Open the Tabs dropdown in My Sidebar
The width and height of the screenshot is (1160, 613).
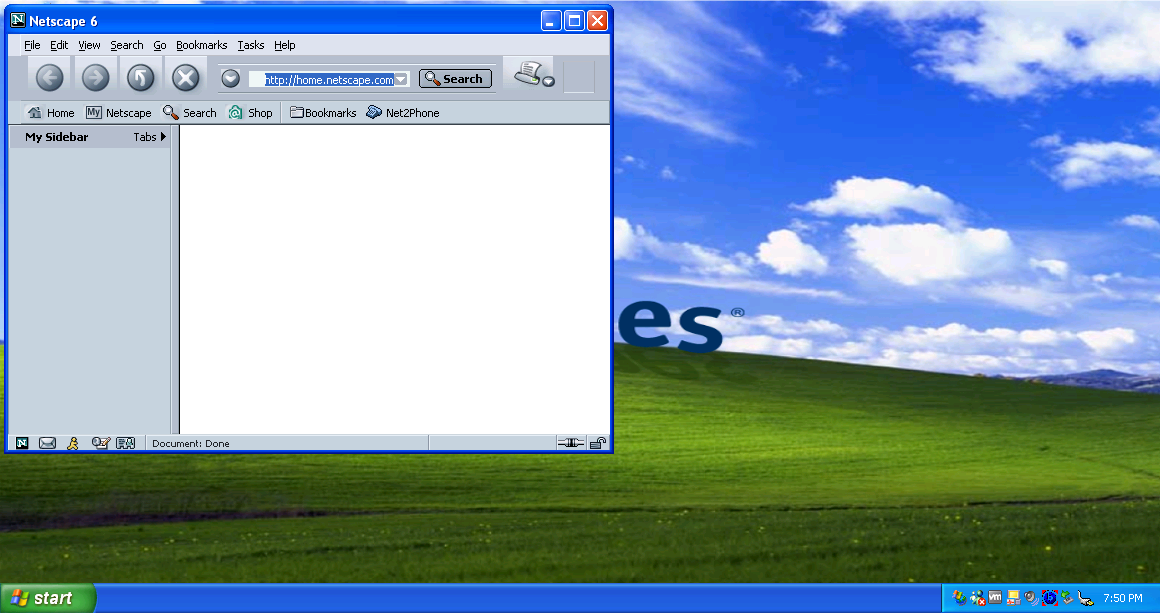[150, 137]
